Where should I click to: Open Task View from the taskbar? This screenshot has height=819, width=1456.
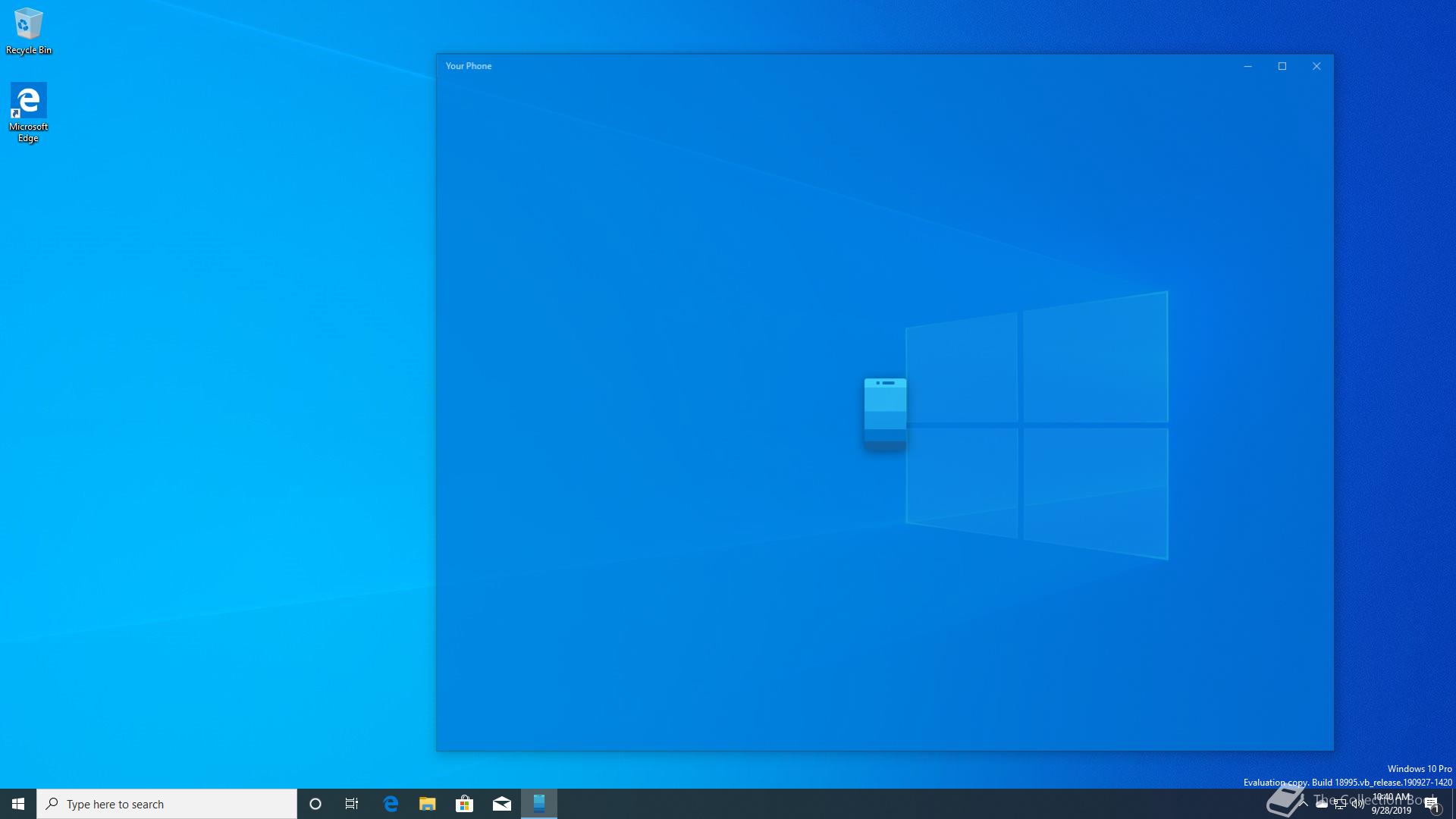pyautogui.click(x=352, y=804)
